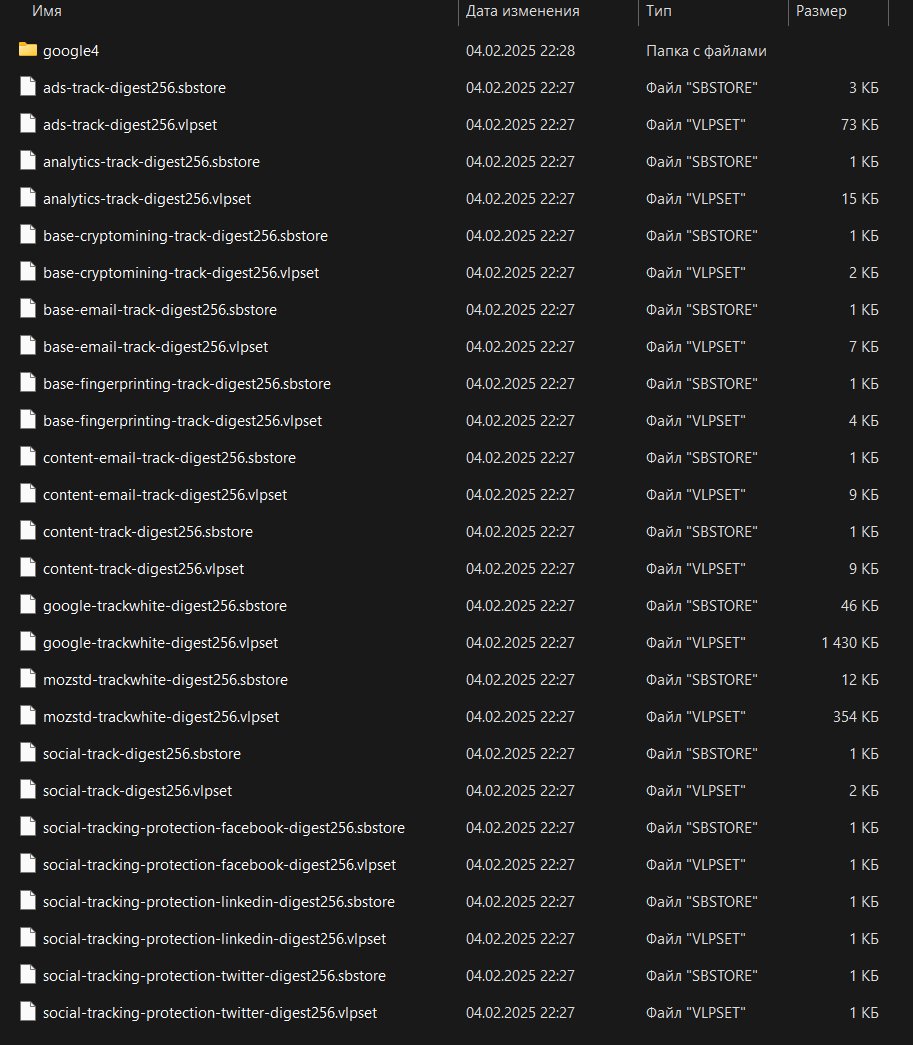Select the mozstd-trackwhite-digest256.vlpset row
Image resolution: width=913 pixels, height=1045 pixels.
(x=448, y=716)
